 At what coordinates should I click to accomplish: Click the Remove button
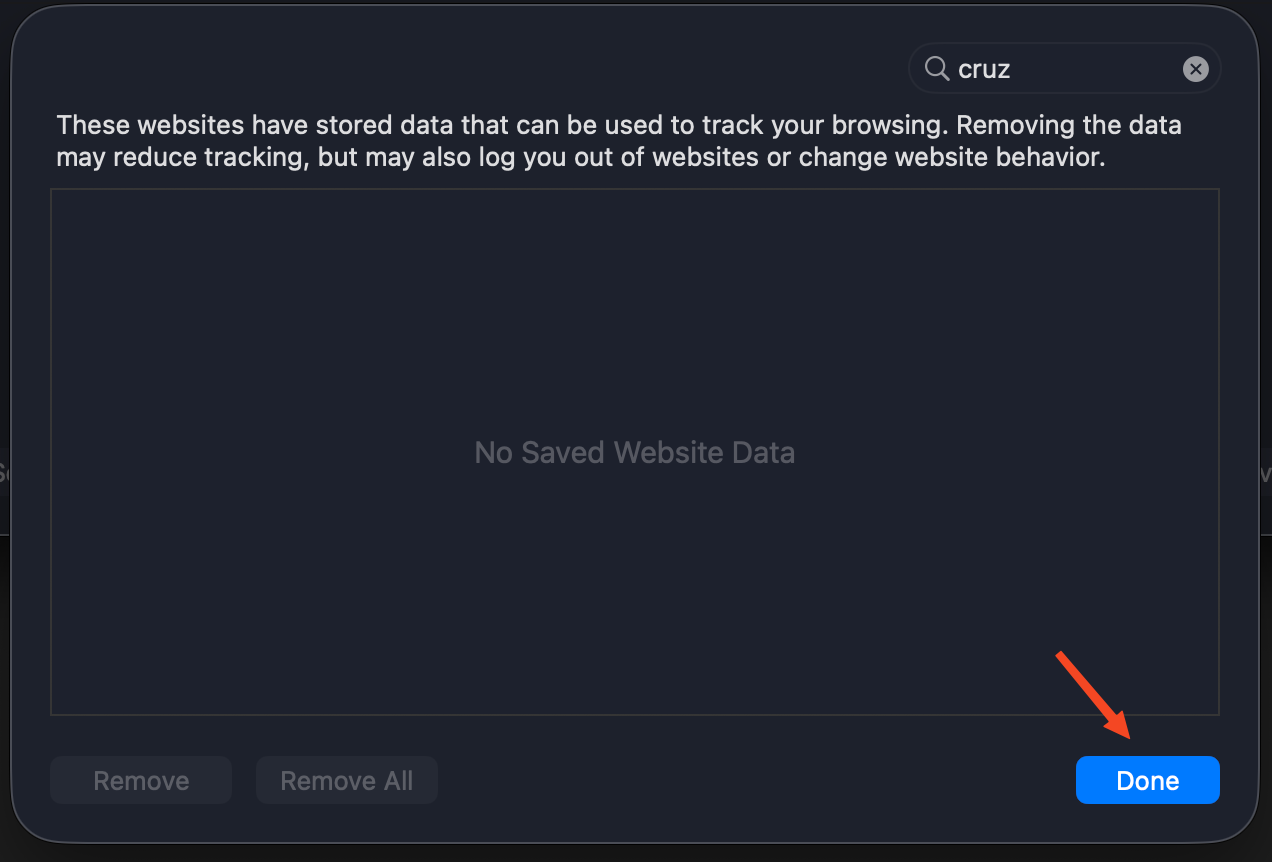(141, 780)
